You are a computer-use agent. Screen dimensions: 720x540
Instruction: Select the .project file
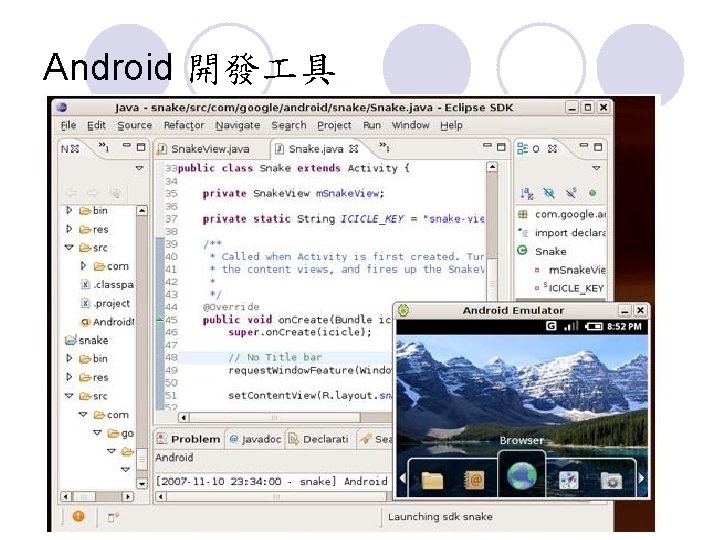click(x=105, y=304)
